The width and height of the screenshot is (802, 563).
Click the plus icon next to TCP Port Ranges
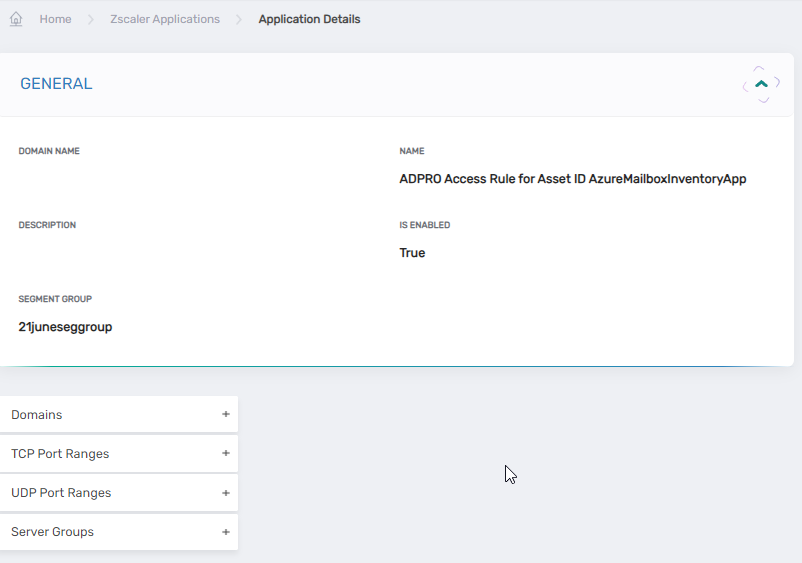click(x=226, y=453)
